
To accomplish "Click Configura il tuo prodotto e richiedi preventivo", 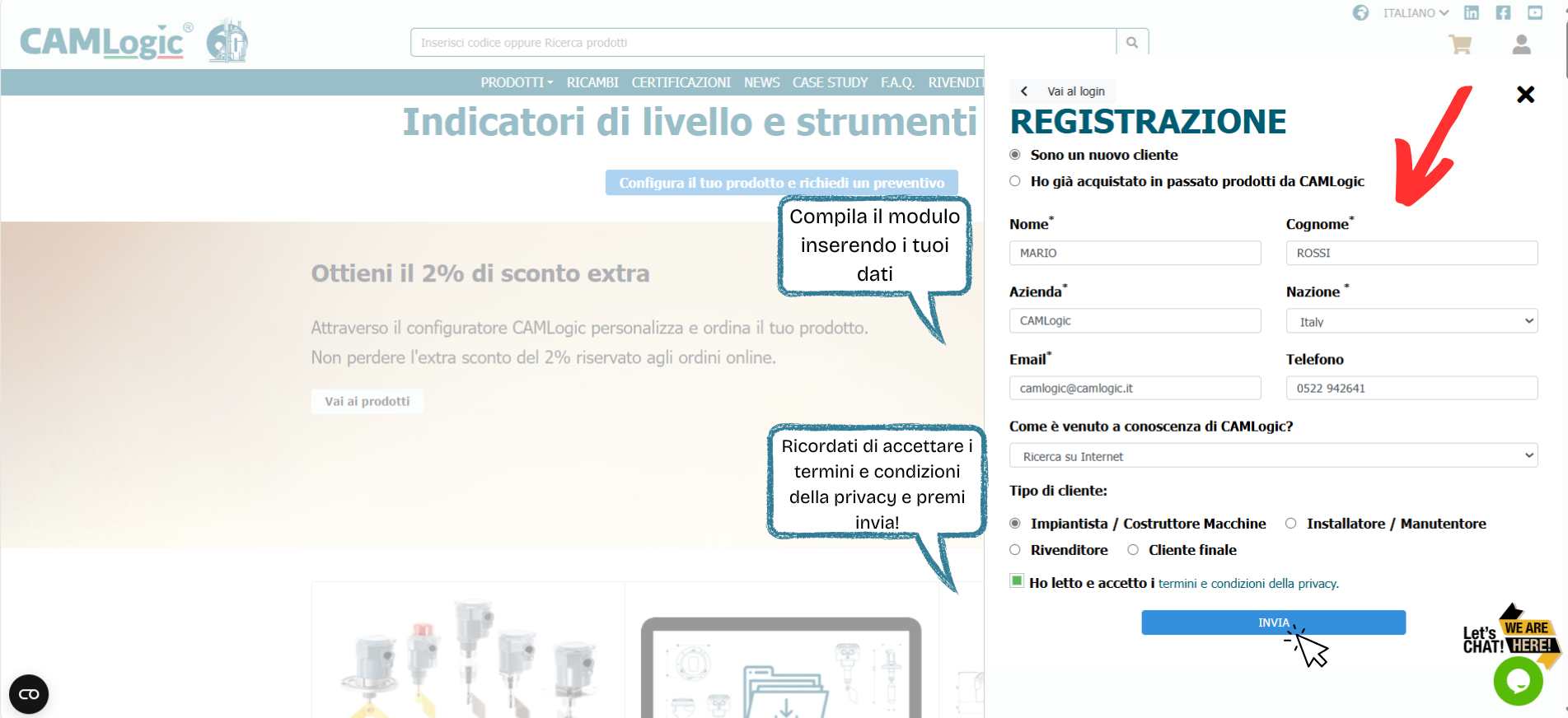I will tap(781, 182).
